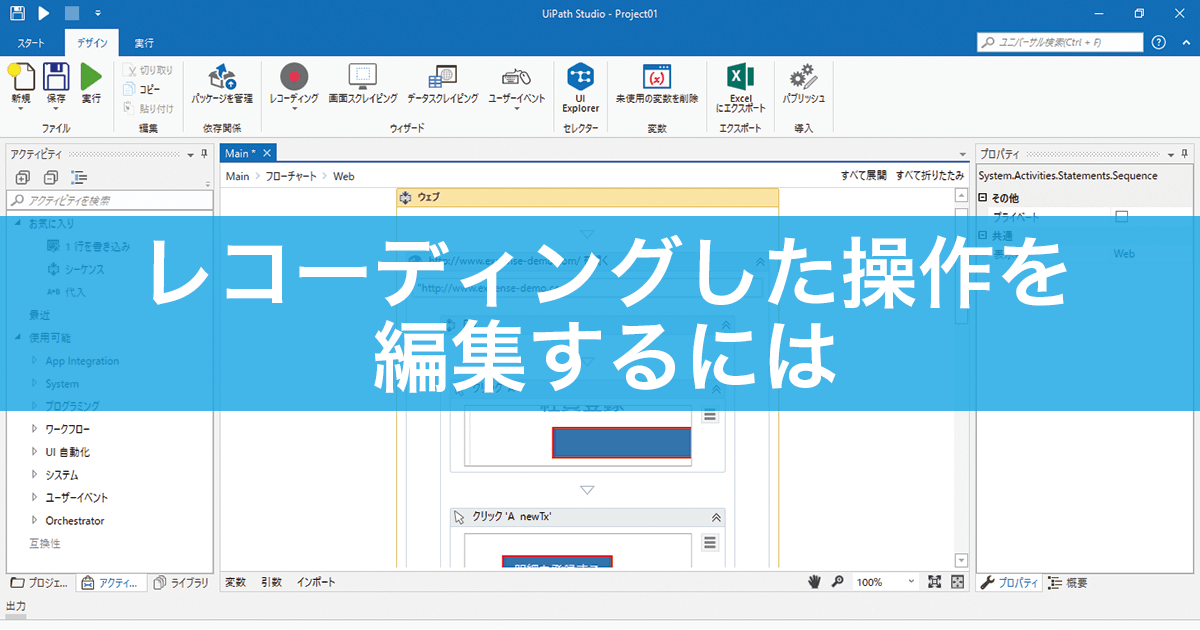Screen dimensions: 1200x630
Task: Open the quick access toolbar dropdown
Action: point(97,14)
